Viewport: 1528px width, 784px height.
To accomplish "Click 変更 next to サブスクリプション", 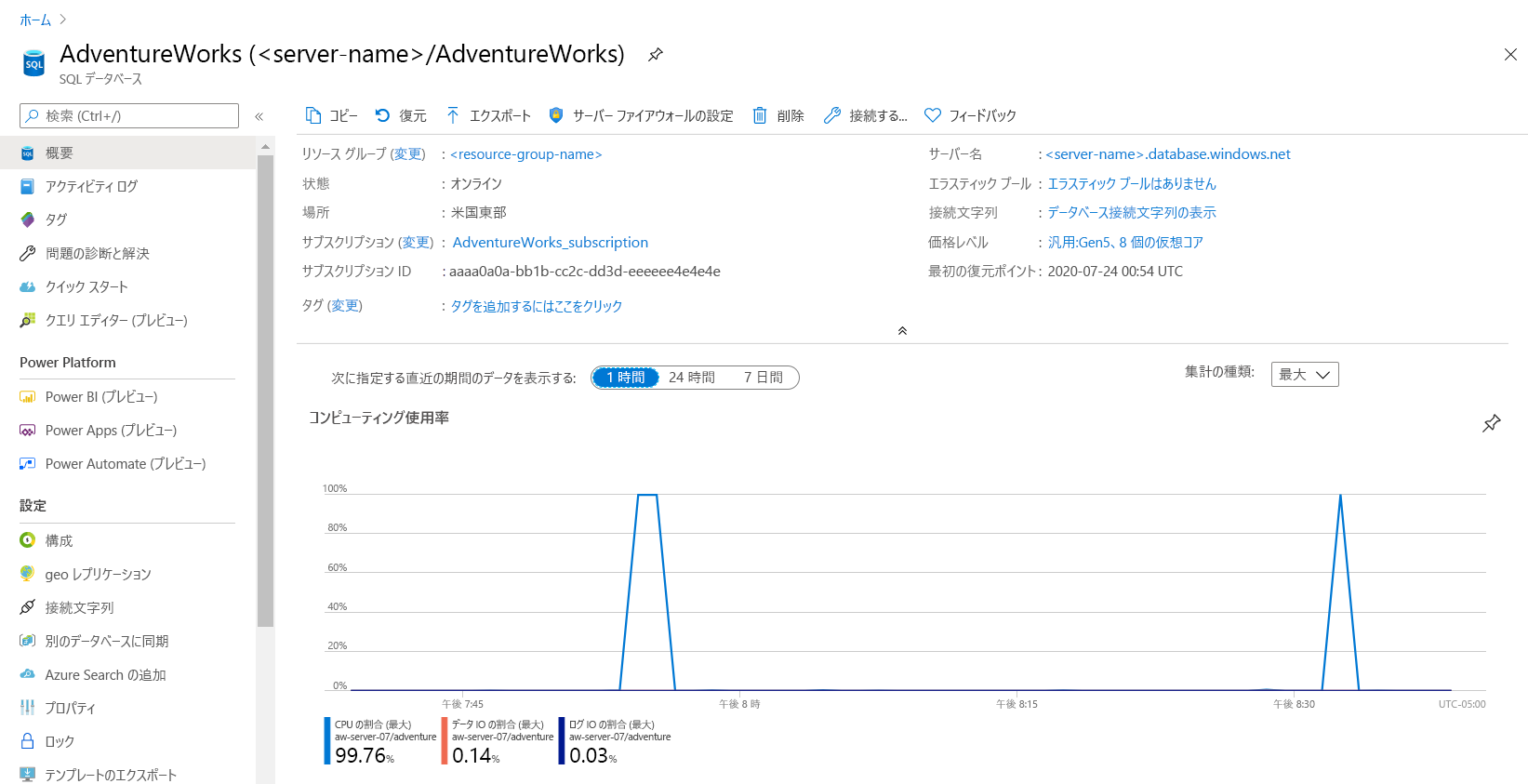I will pos(416,242).
